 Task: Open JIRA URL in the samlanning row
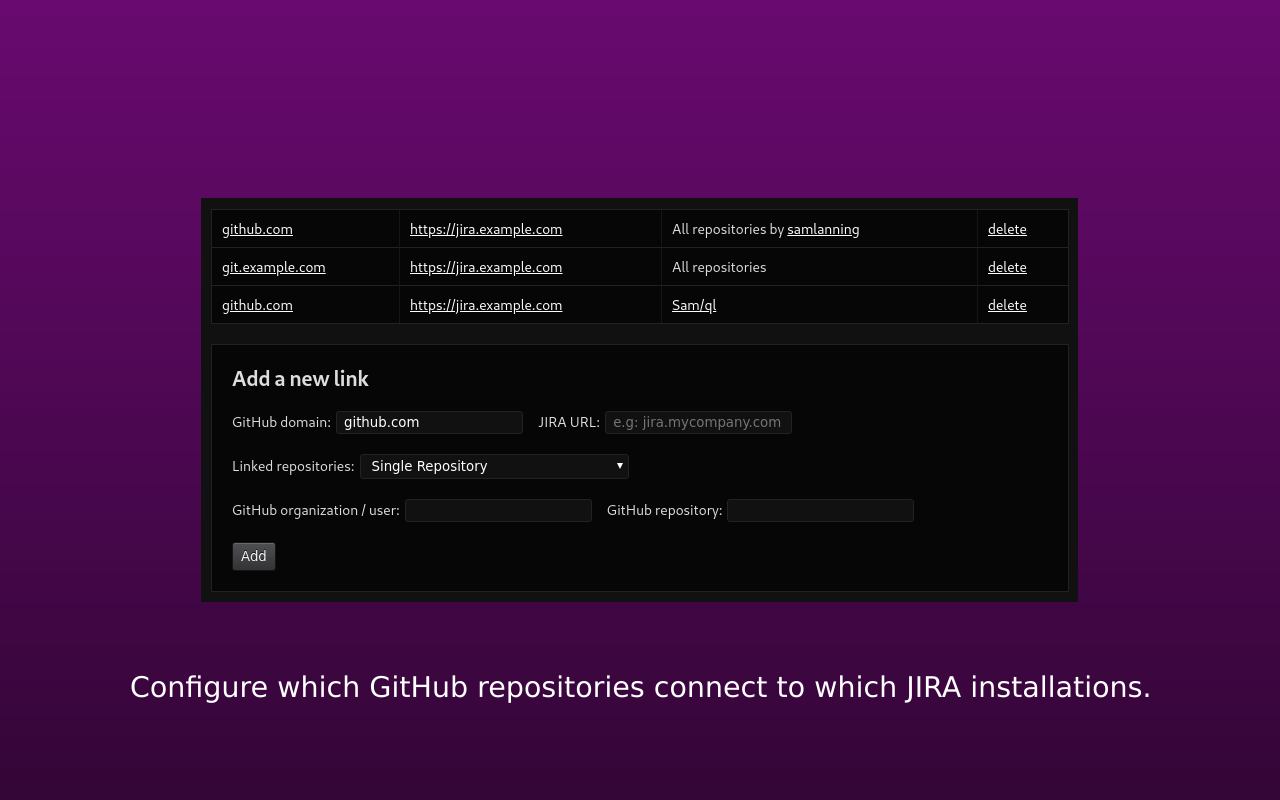click(x=486, y=229)
